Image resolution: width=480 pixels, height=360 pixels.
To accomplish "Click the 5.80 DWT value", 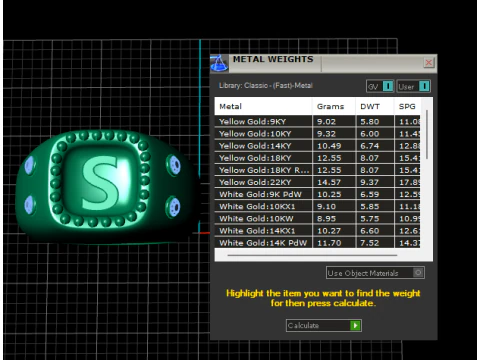I will (369, 122).
